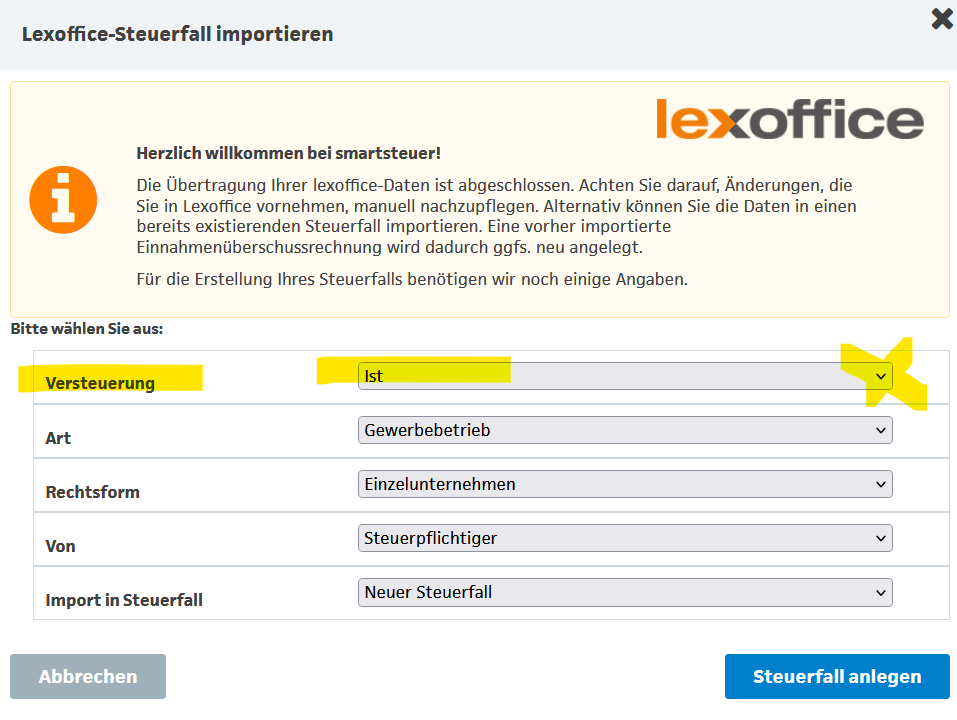
Task: Click the Bitte wählen Sie aus text
Action: [x=86, y=328]
